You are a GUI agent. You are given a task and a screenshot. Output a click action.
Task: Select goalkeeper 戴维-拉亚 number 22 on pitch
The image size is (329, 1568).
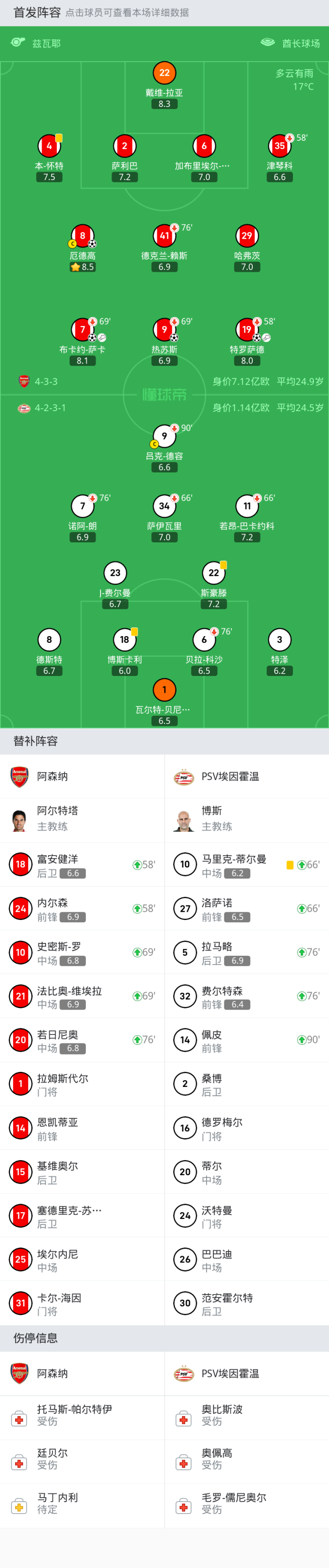(x=164, y=73)
